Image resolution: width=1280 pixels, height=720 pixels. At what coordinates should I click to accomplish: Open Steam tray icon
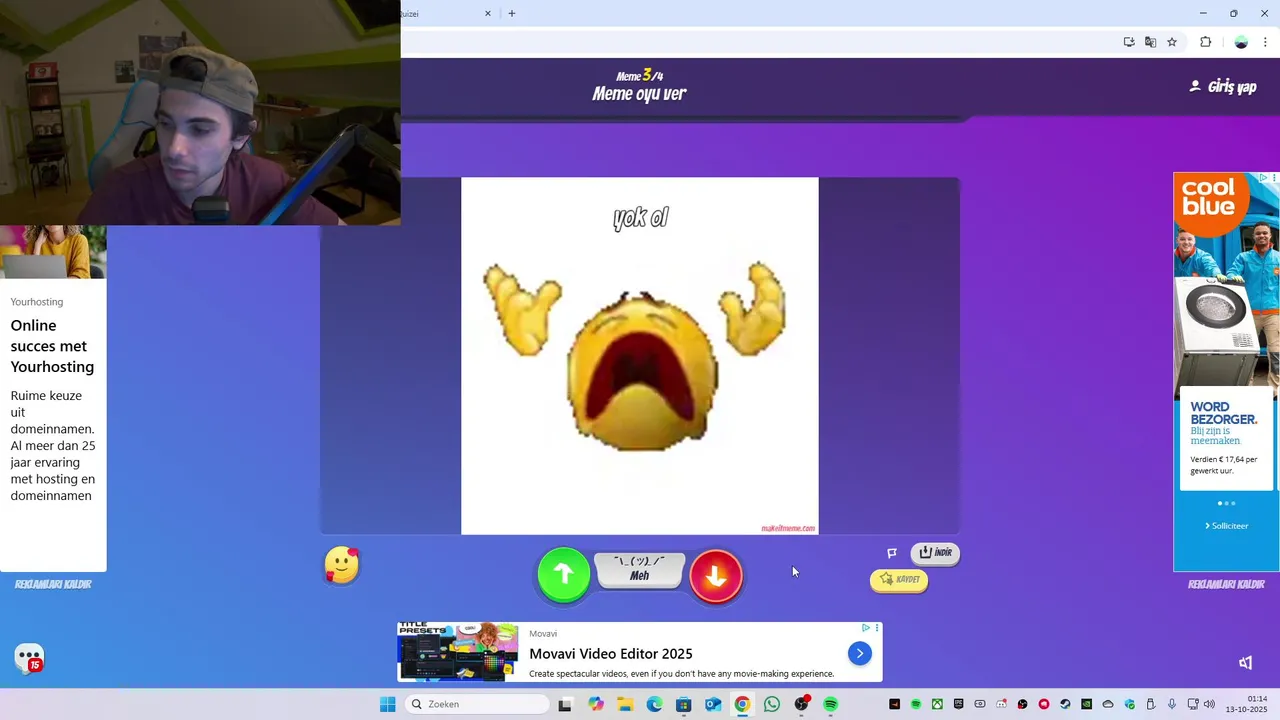[1065, 704]
